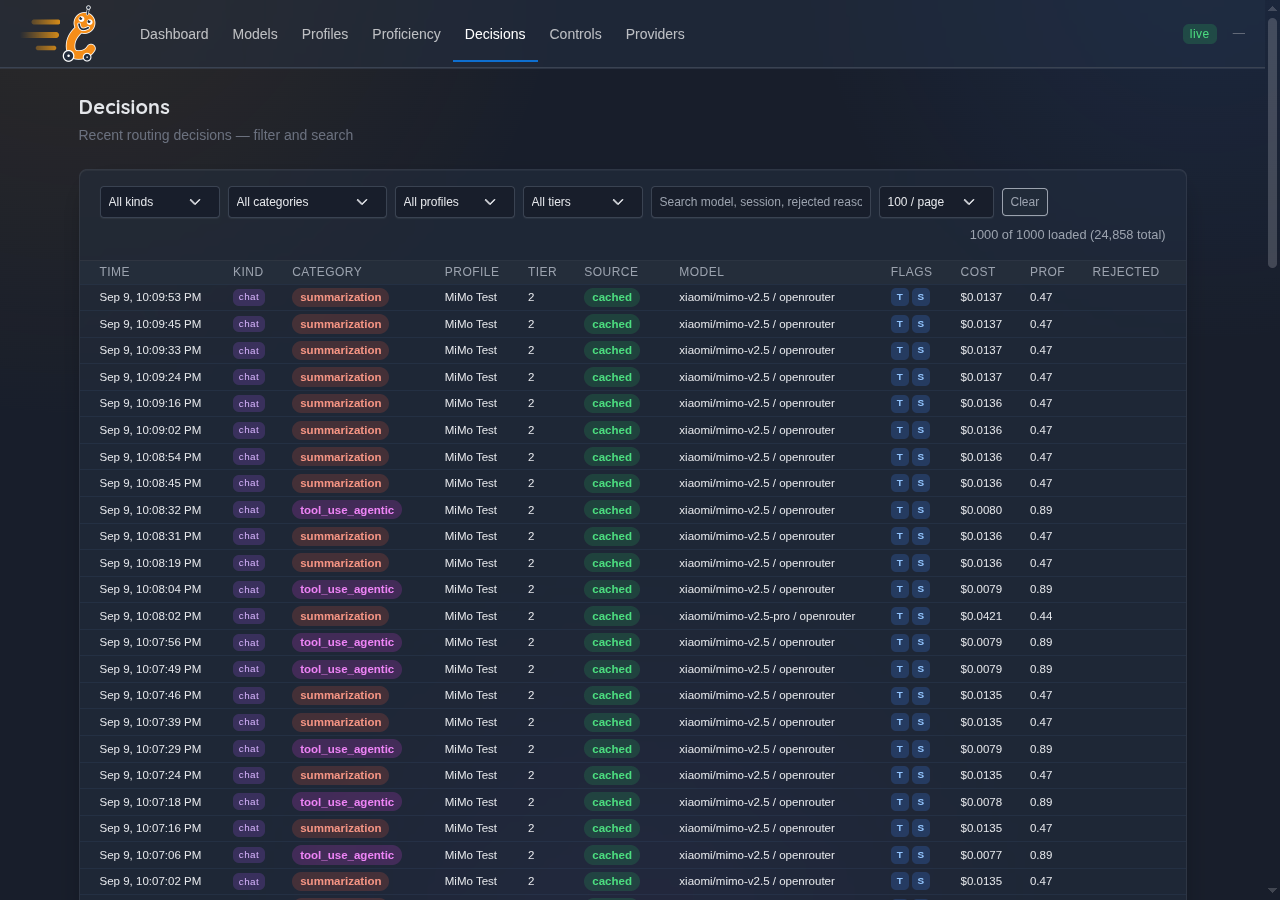Click the 1000 of 1000 loaded count text
1280x900 pixels.
coord(1067,235)
